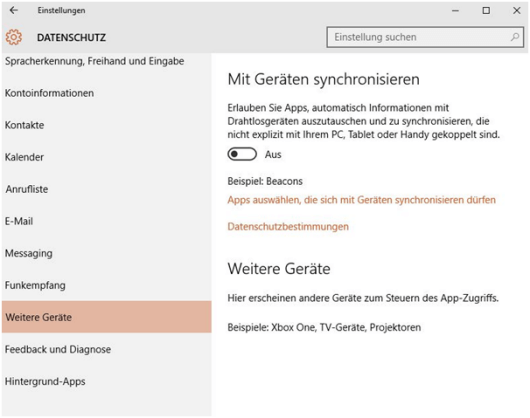Click the Datenschutz settings gear icon
This screenshot has height=418, width=530.
point(14,37)
